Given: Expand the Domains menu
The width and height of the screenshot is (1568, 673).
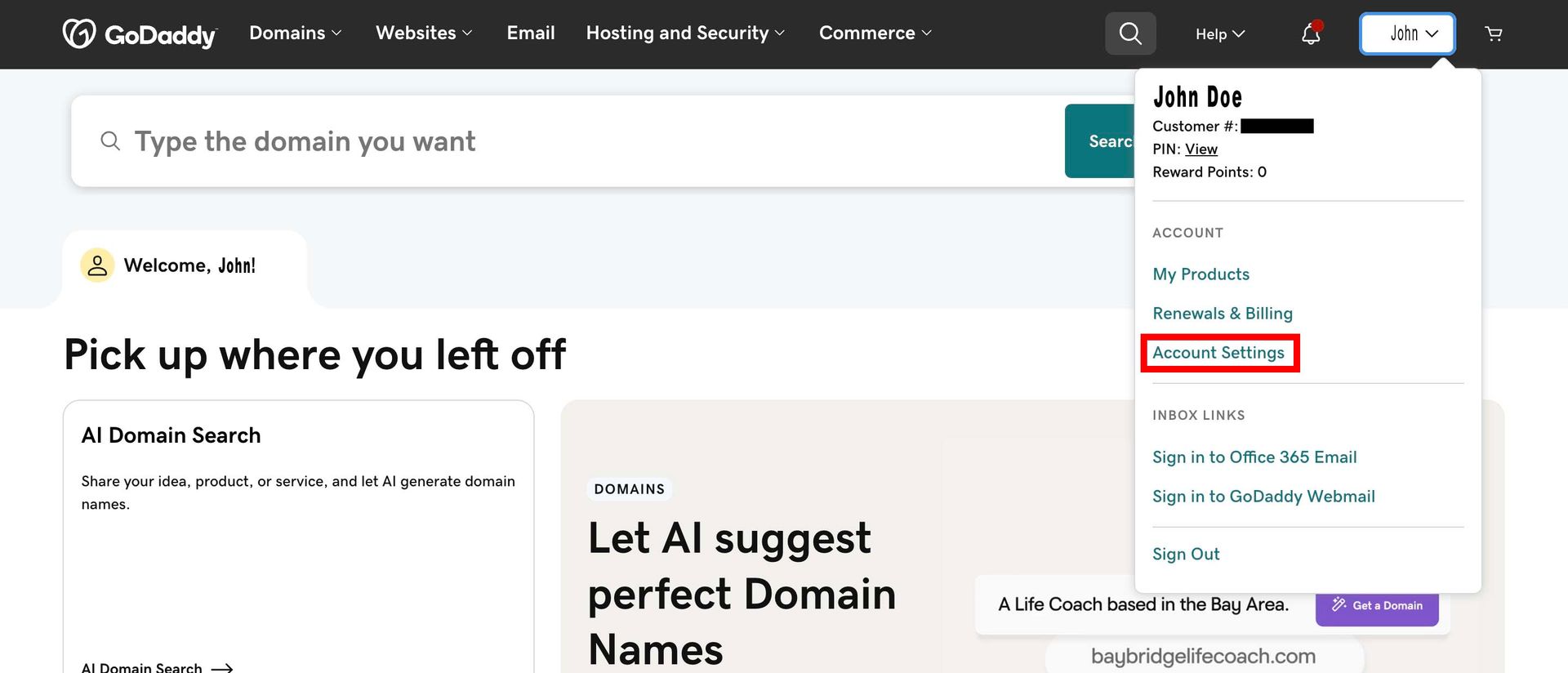Looking at the screenshot, I should [296, 33].
